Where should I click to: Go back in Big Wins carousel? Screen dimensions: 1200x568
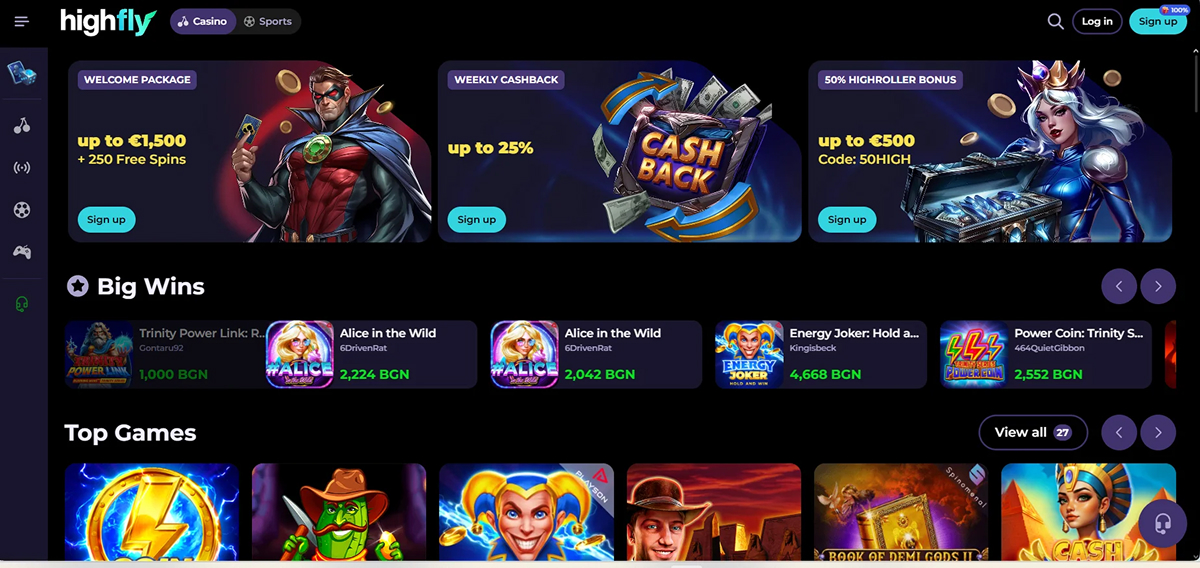1119,286
